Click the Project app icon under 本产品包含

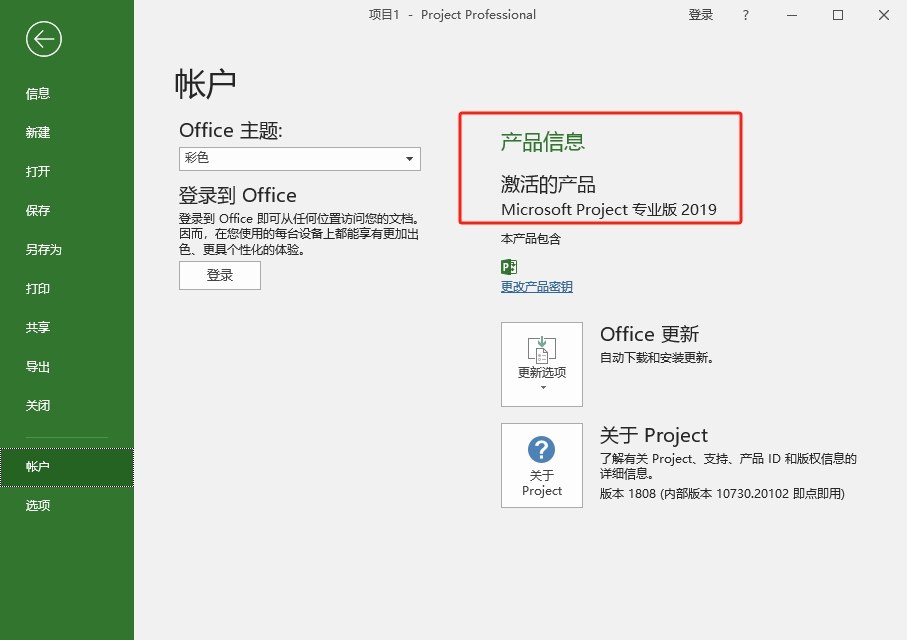coord(508,267)
